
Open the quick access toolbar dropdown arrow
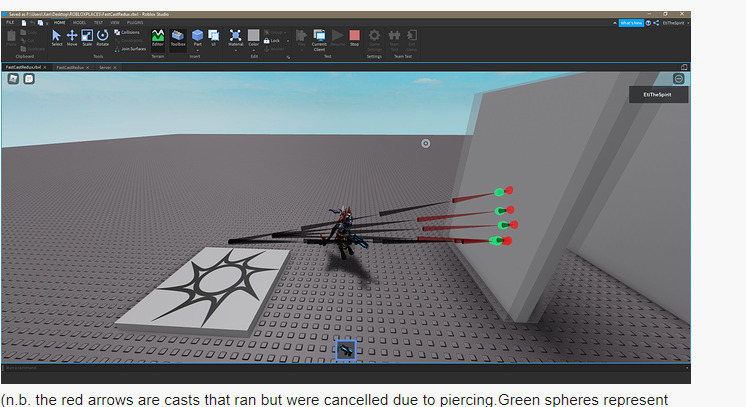(47, 23)
